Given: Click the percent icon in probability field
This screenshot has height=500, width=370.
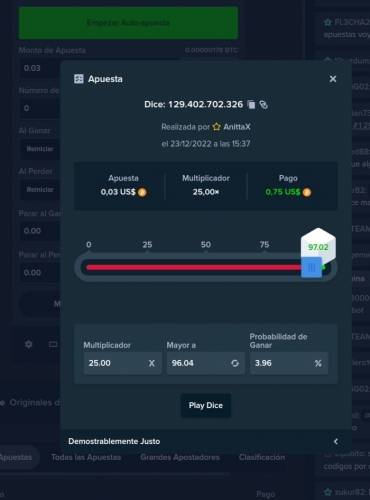Looking at the screenshot, I should tap(318, 363).
